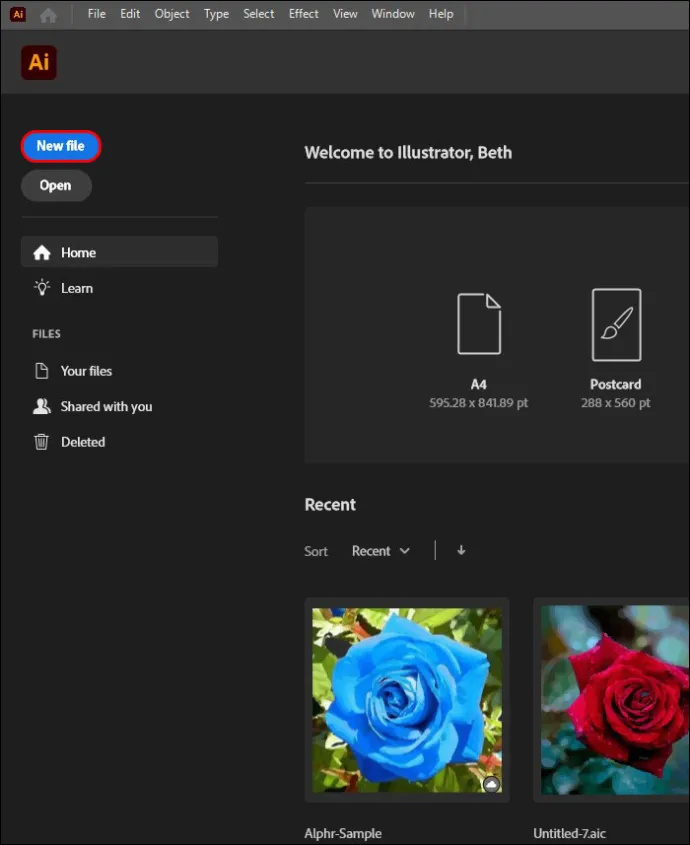Click the Open button
The width and height of the screenshot is (690, 845).
click(x=56, y=185)
